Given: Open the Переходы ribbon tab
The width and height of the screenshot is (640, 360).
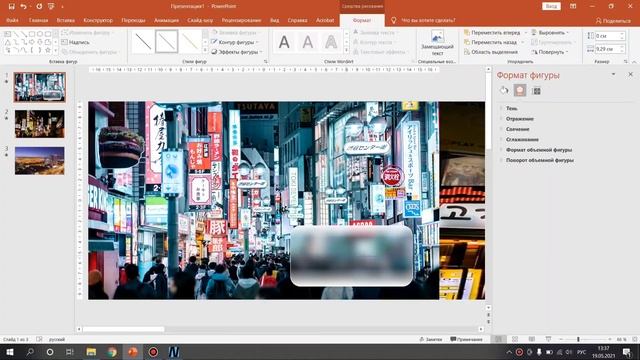Looking at the screenshot, I should (x=133, y=20).
